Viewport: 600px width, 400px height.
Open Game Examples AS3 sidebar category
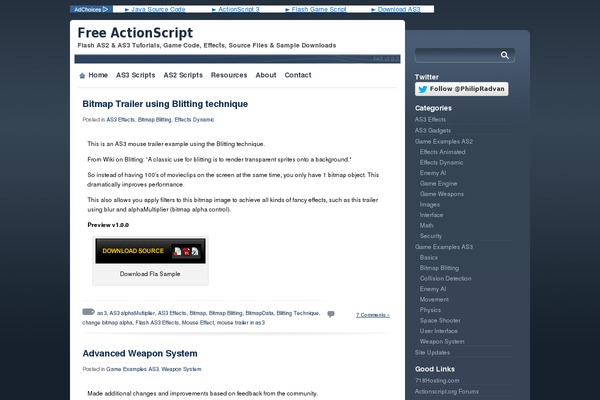click(x=443, y=247)
